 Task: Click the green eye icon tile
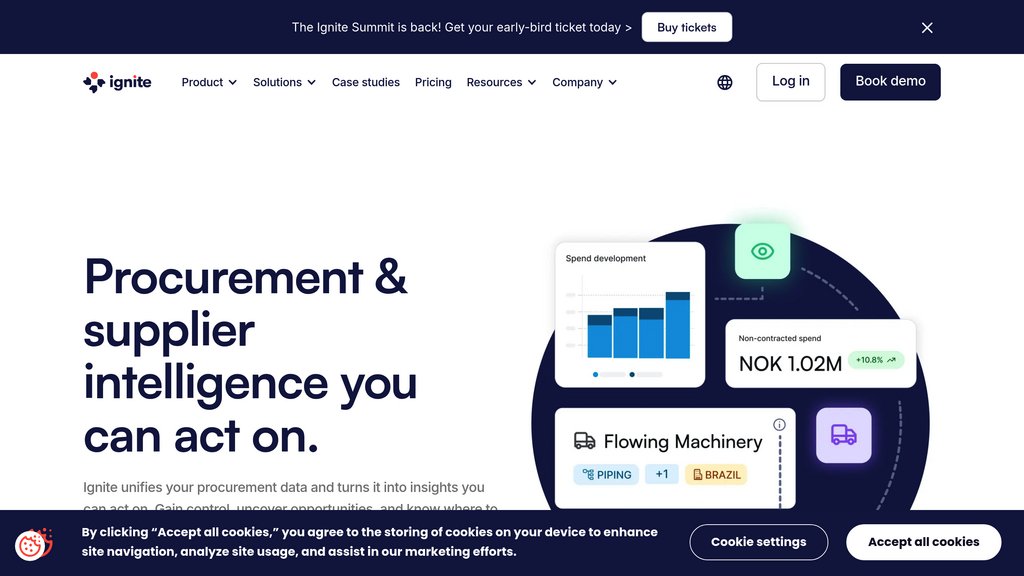point(762,251)
